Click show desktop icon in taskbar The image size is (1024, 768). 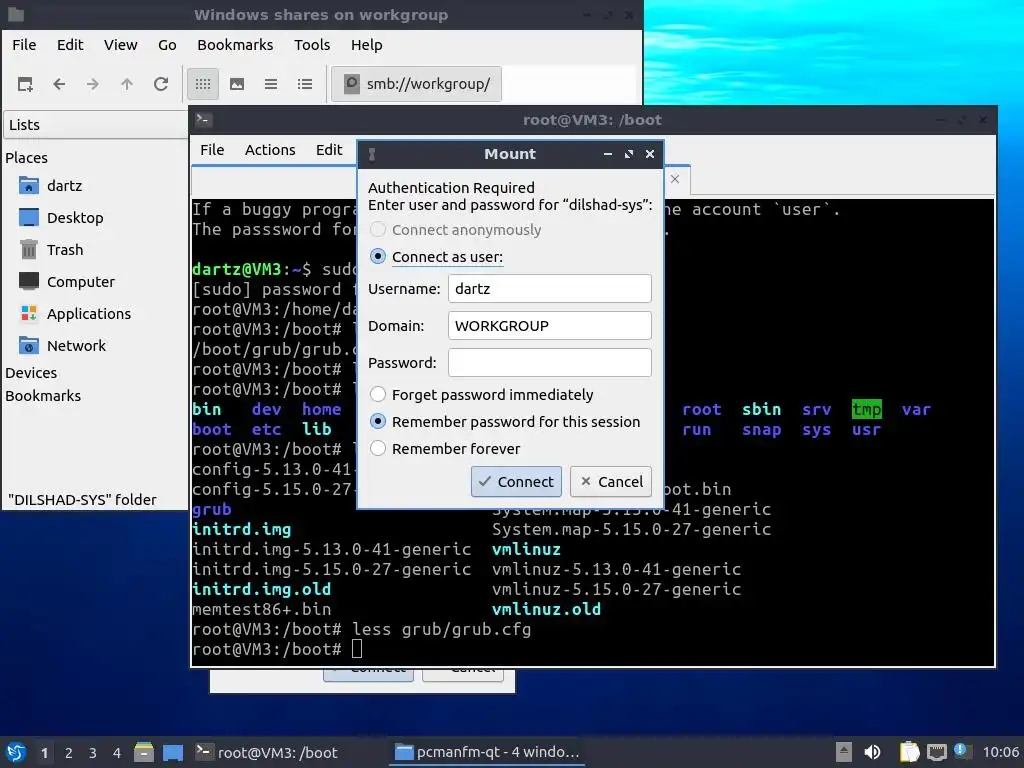[x=173, y=752]
